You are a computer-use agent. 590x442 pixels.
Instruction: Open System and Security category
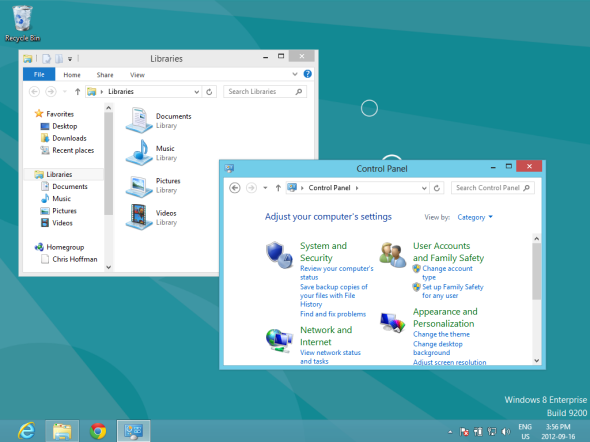323,252
